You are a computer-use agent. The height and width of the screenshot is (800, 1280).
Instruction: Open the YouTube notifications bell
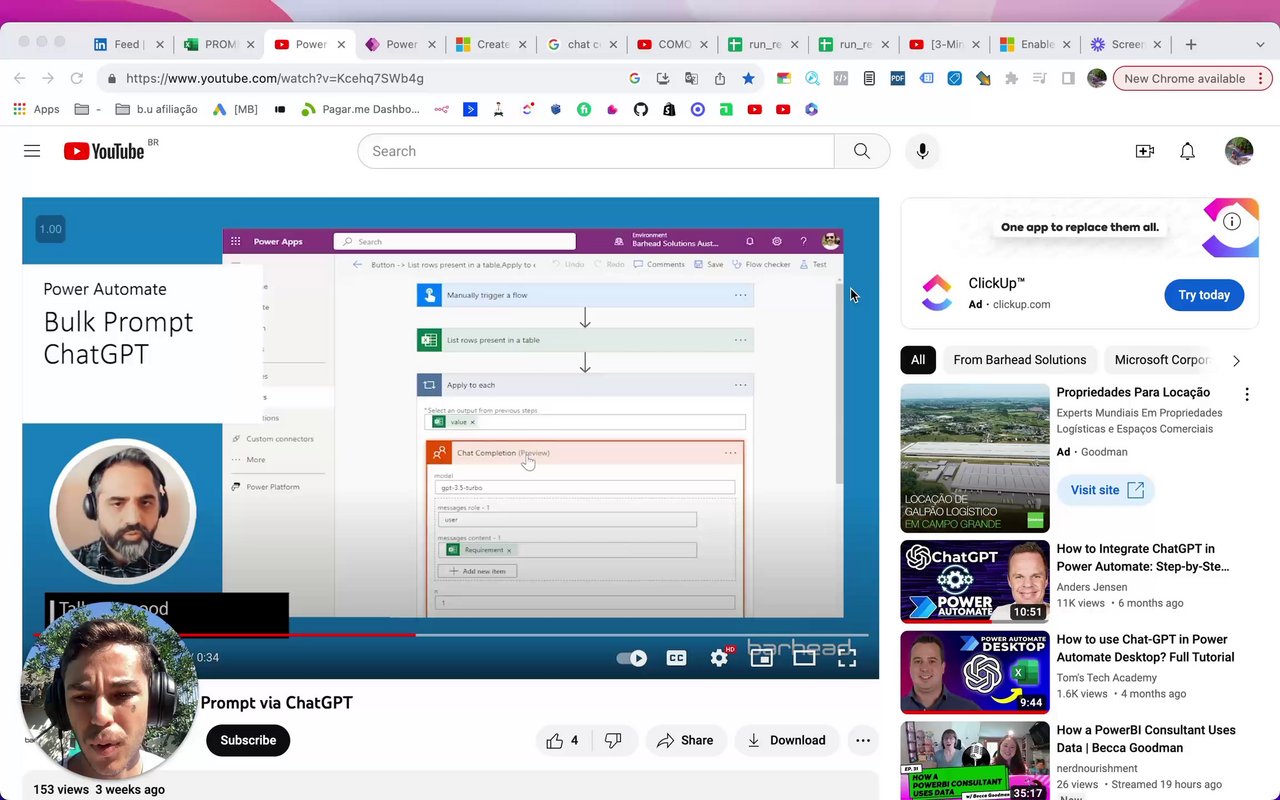(x=1187, y=151)
